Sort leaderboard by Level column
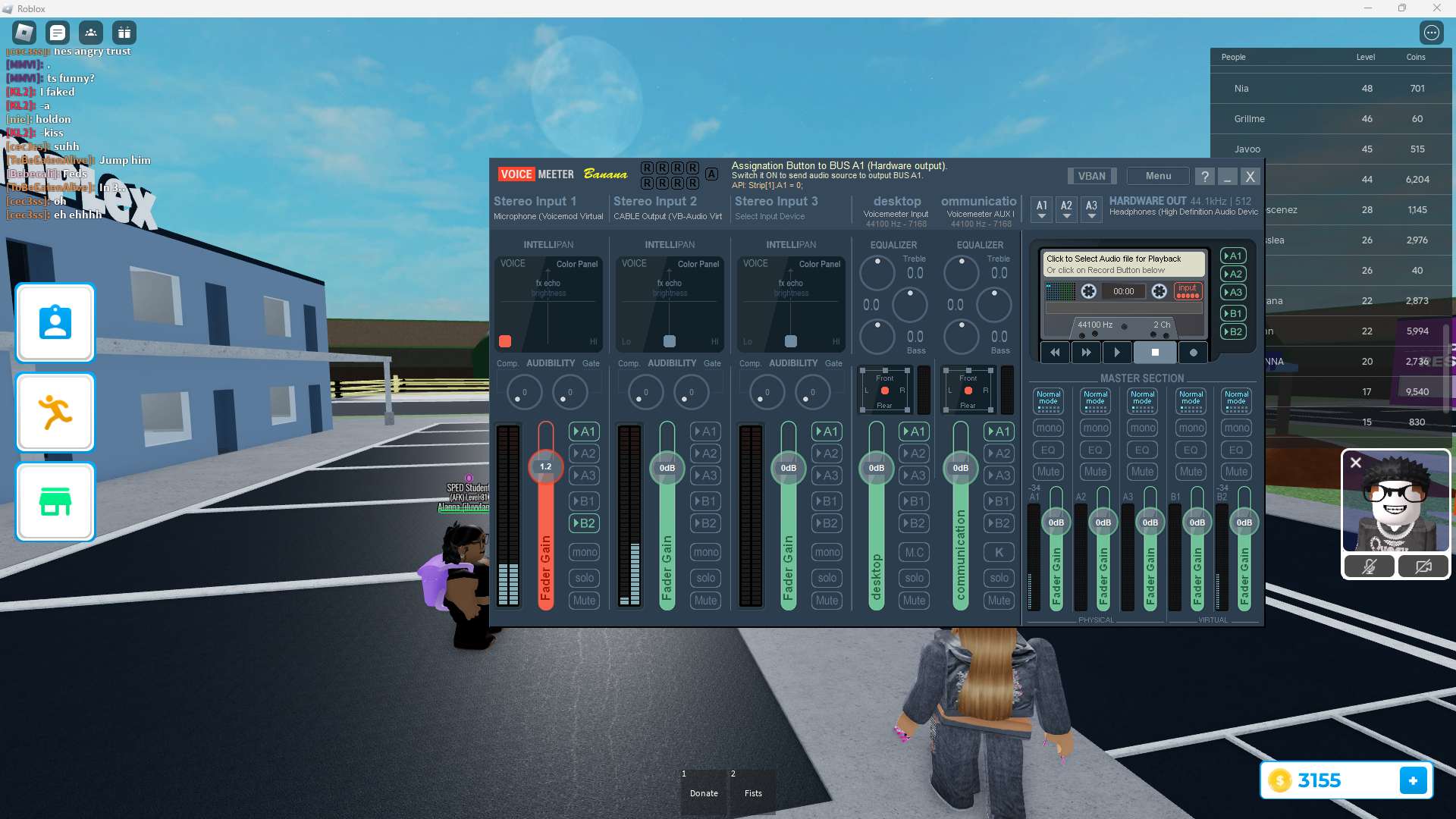The height and width of the screenshot is (819, 1456). (x=1366, y=58)
